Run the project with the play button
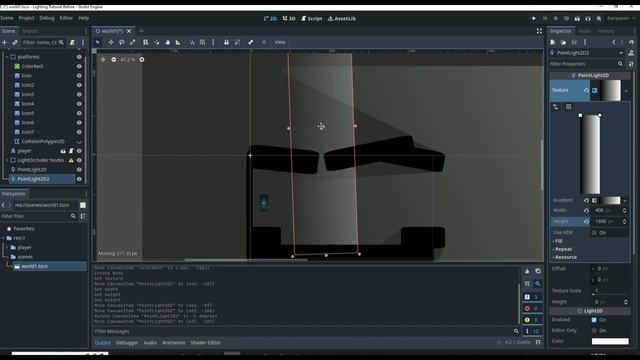The width and height of the screenshot is (640, 360). (534, 18)
